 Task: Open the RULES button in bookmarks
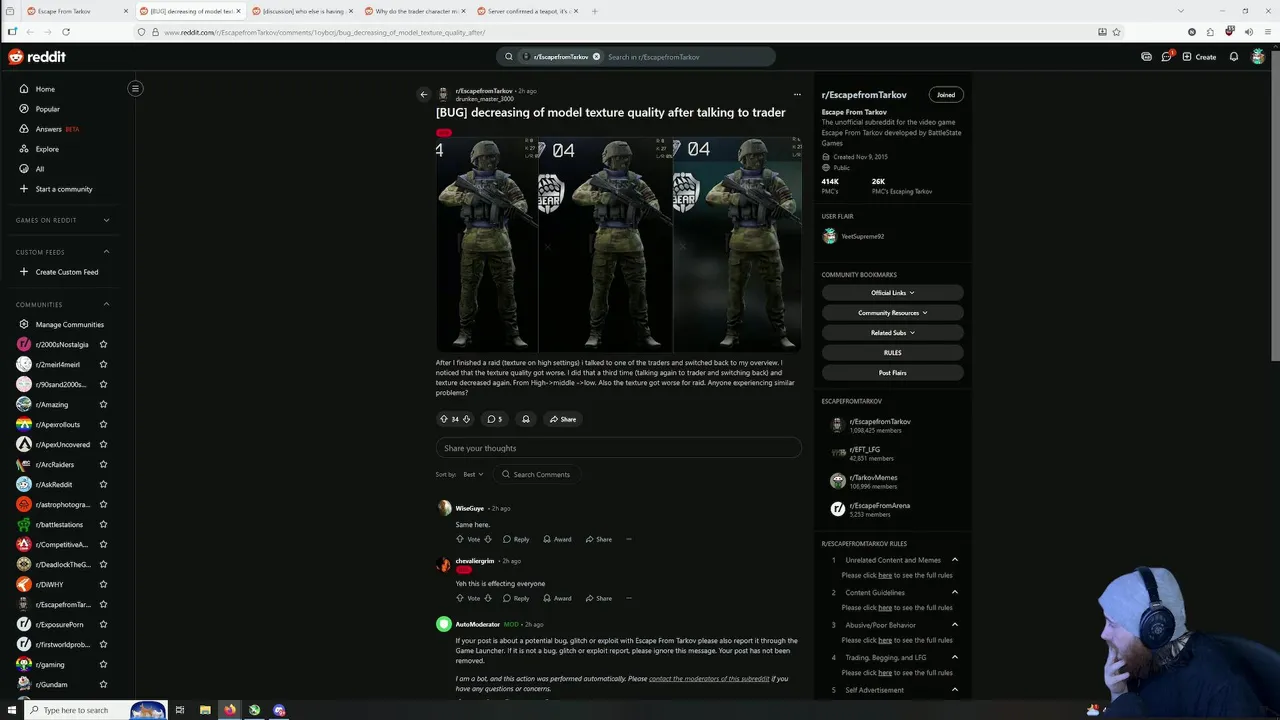point(892,352)
